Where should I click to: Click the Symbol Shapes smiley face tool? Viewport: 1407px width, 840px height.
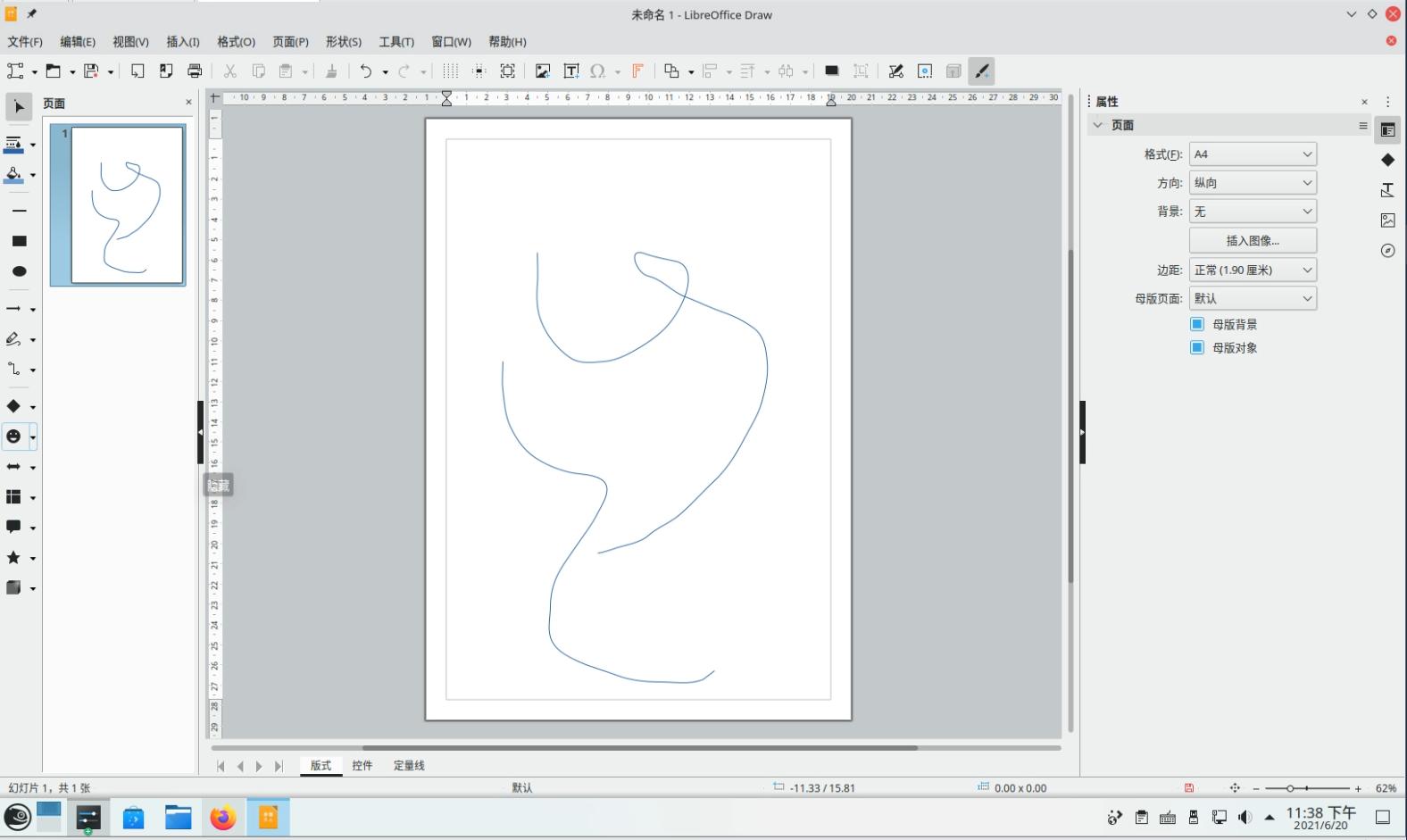pos(13,437)
